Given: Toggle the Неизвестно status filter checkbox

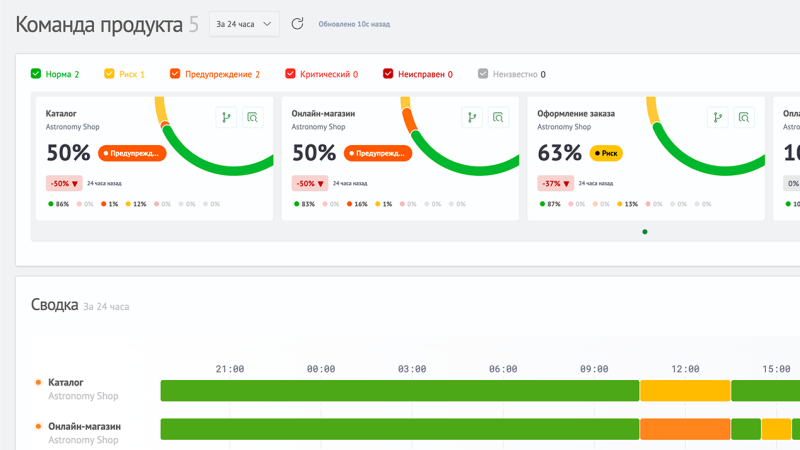Looking at the screenshot, I should pyautogui.click(x=483, y=73).
